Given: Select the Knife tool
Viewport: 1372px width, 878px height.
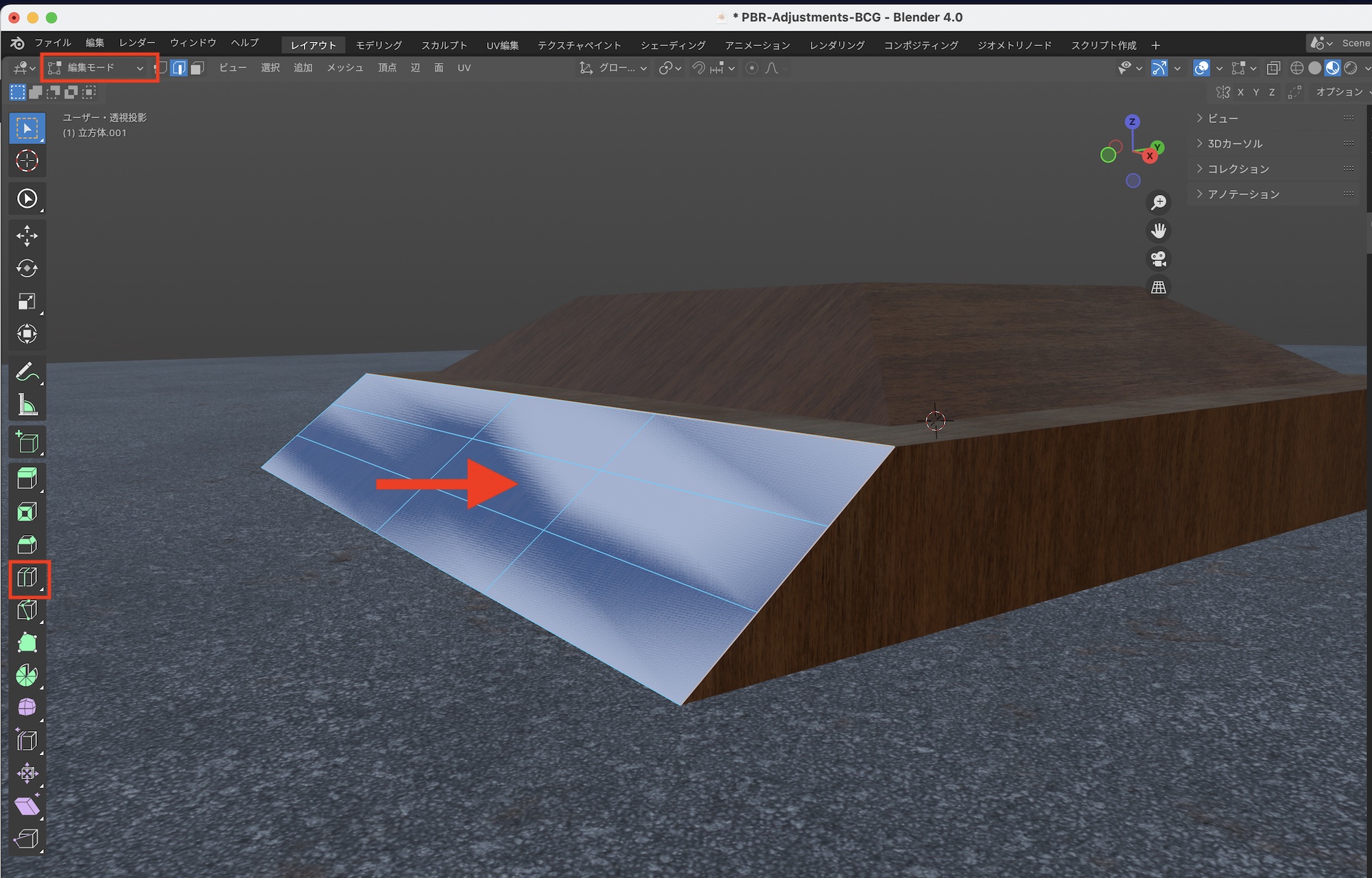Looking at the screenshot, I should pyautogui.click(x=27, y=610).
